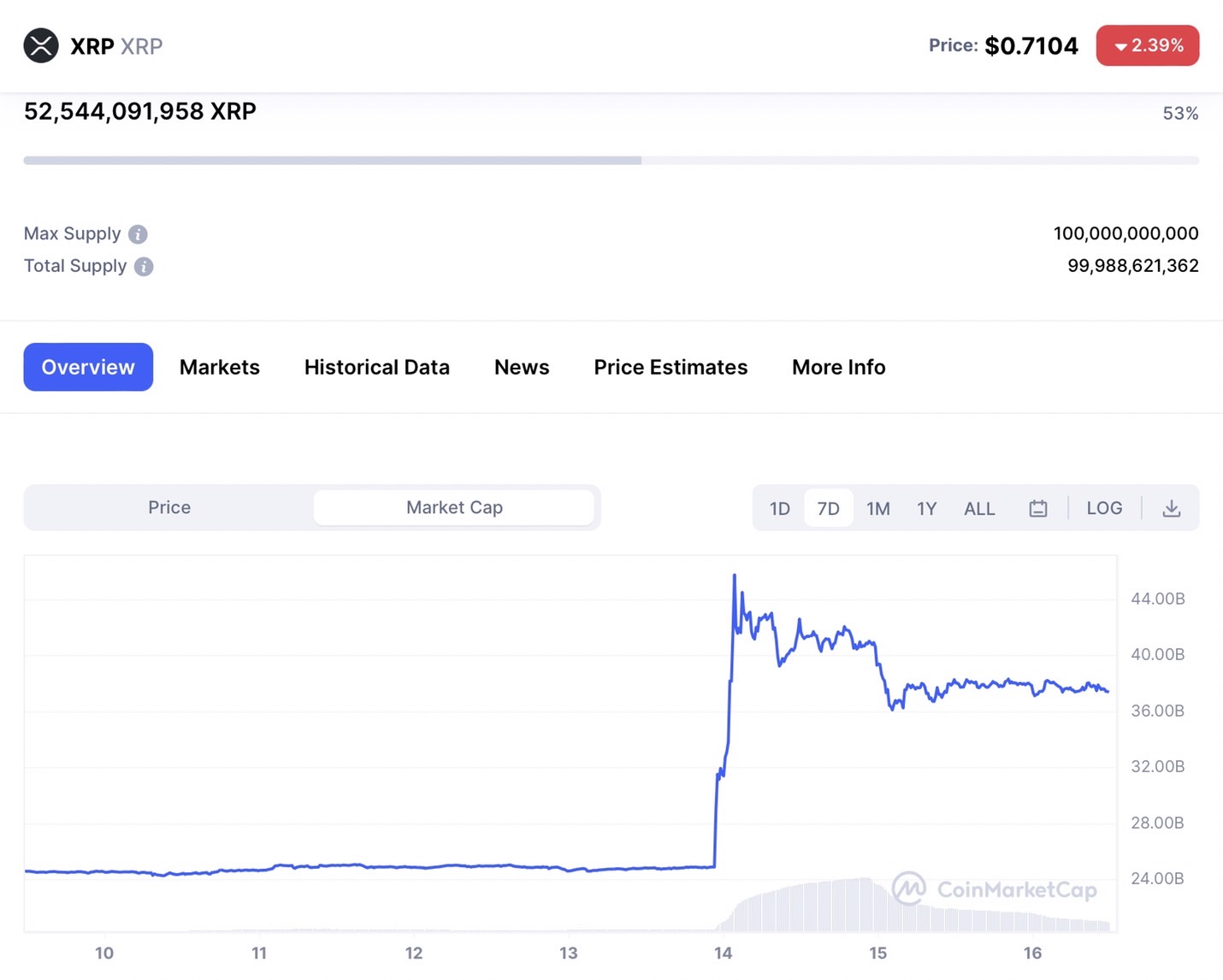
Task: Click the red 2.39% price change badge
Action: (x=1148, y=45)
